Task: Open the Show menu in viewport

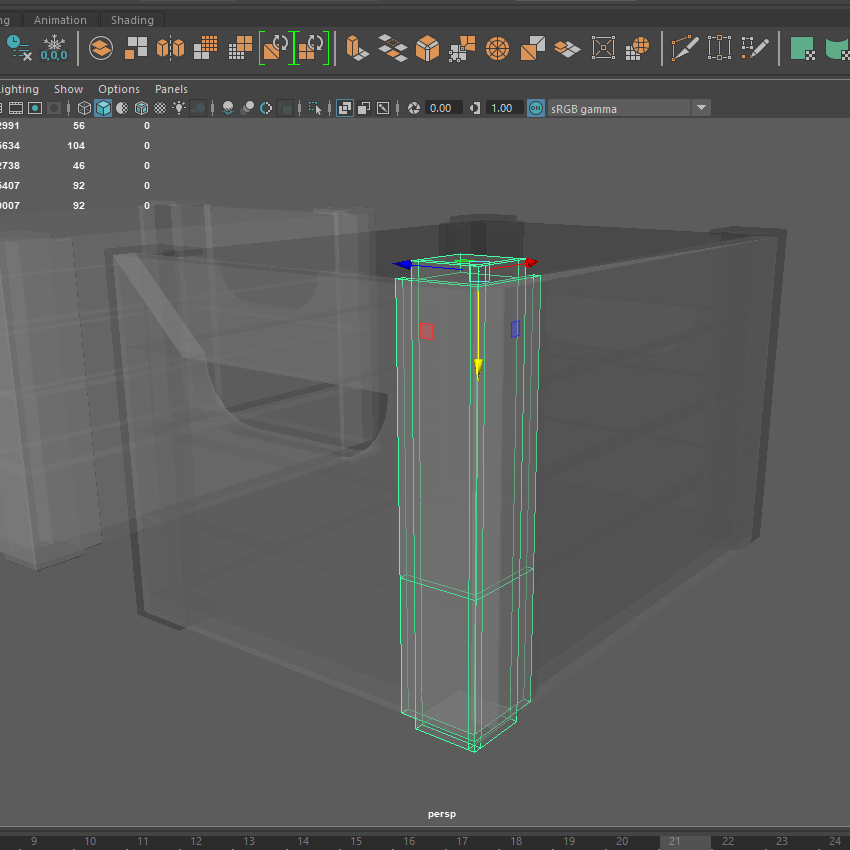Action: click(x=68, y=89)
